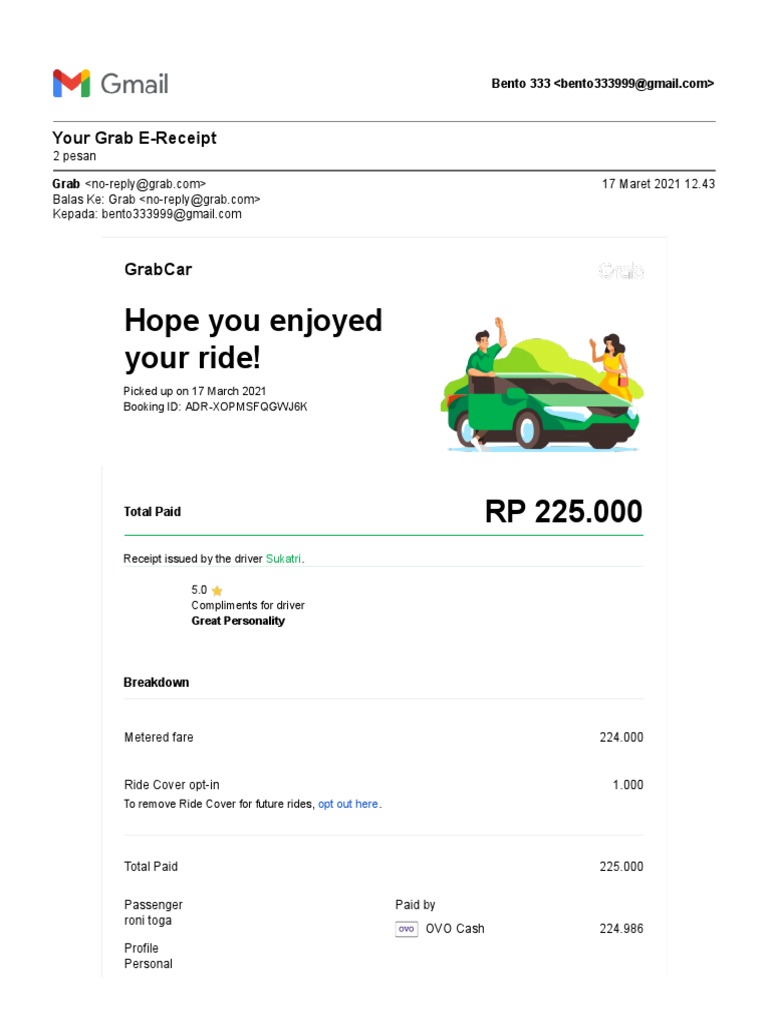Select the 'Your Grab E-Receipt' subject line
The width and height of the screenshot is (768, 1024).
pyautogui.click(x=134, y=138)
